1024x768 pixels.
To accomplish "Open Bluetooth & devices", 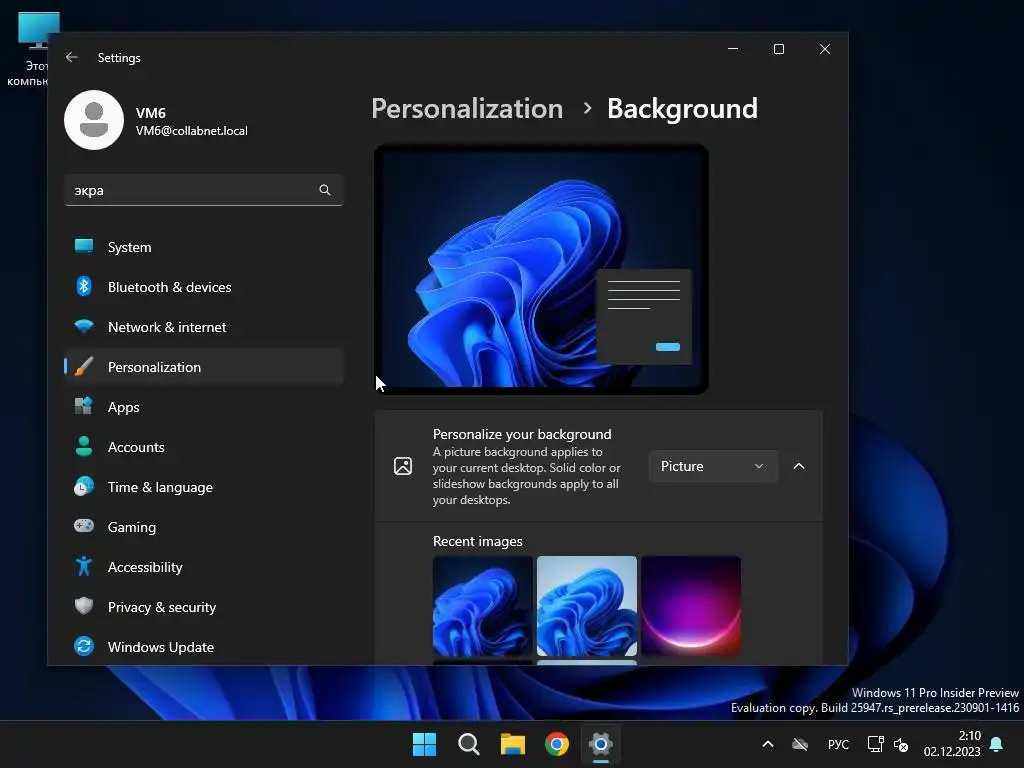I will click(x=204, y=287).
